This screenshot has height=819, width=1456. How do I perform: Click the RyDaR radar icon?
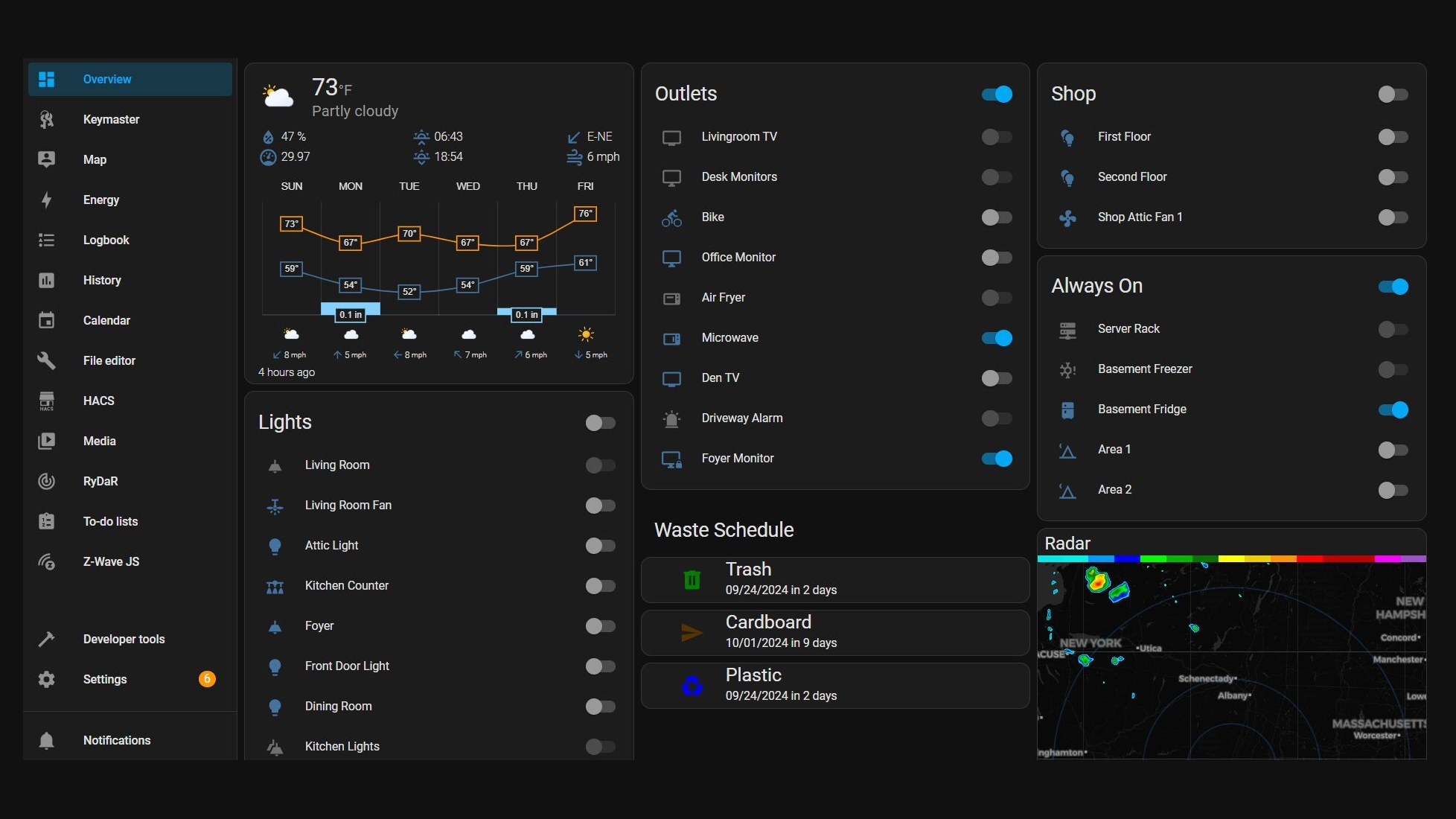46,481
